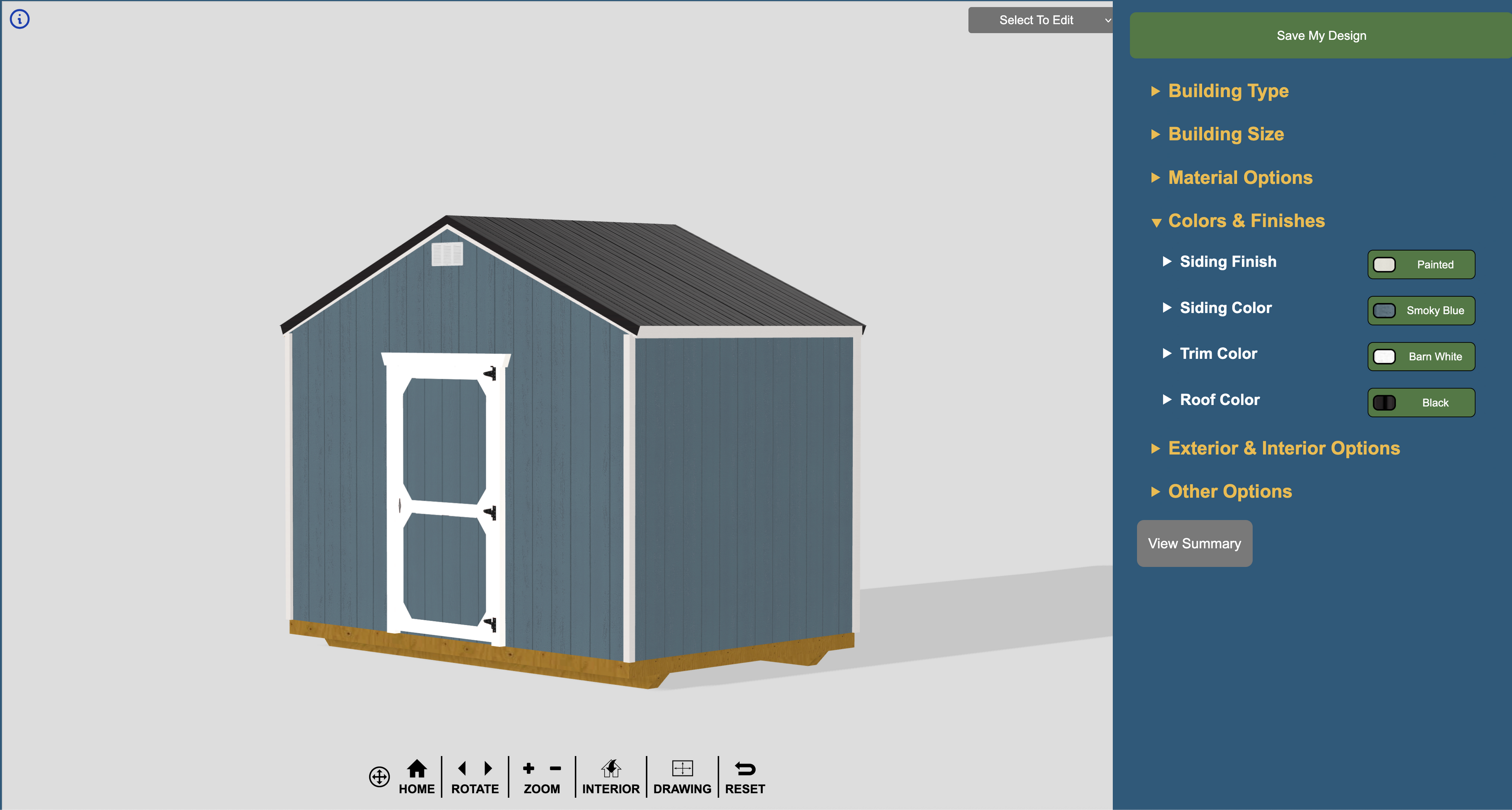Zoom in using the plus icon
The image size is (1512, 810).
tap(528, 768)
